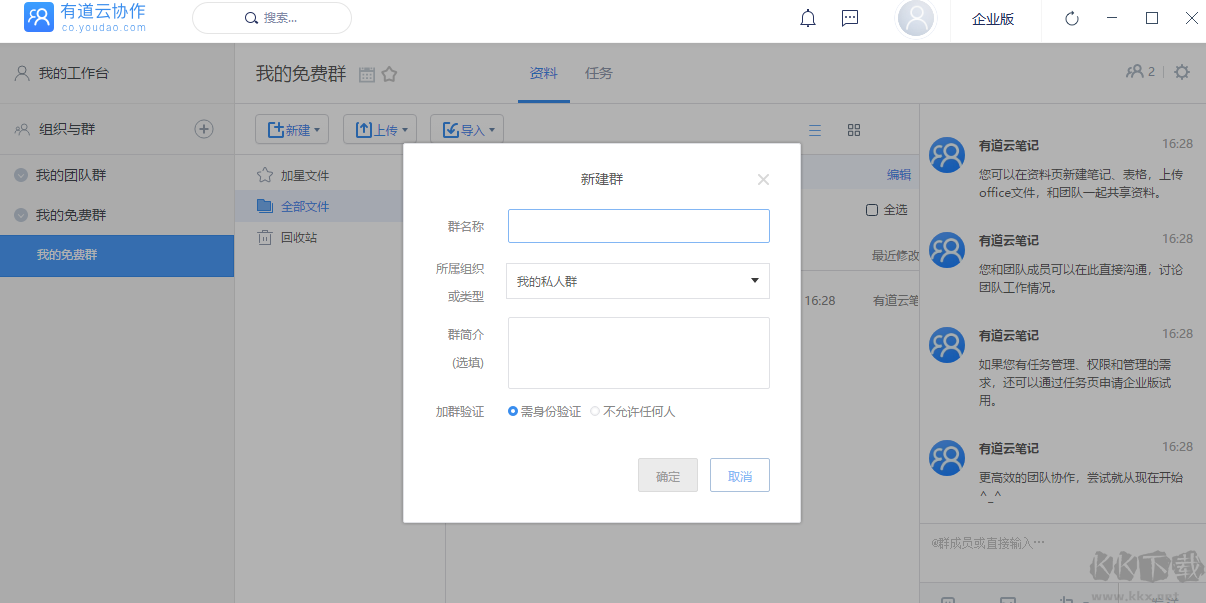
Task: Open the user avatar profile icon
Action: coord(915,18)
